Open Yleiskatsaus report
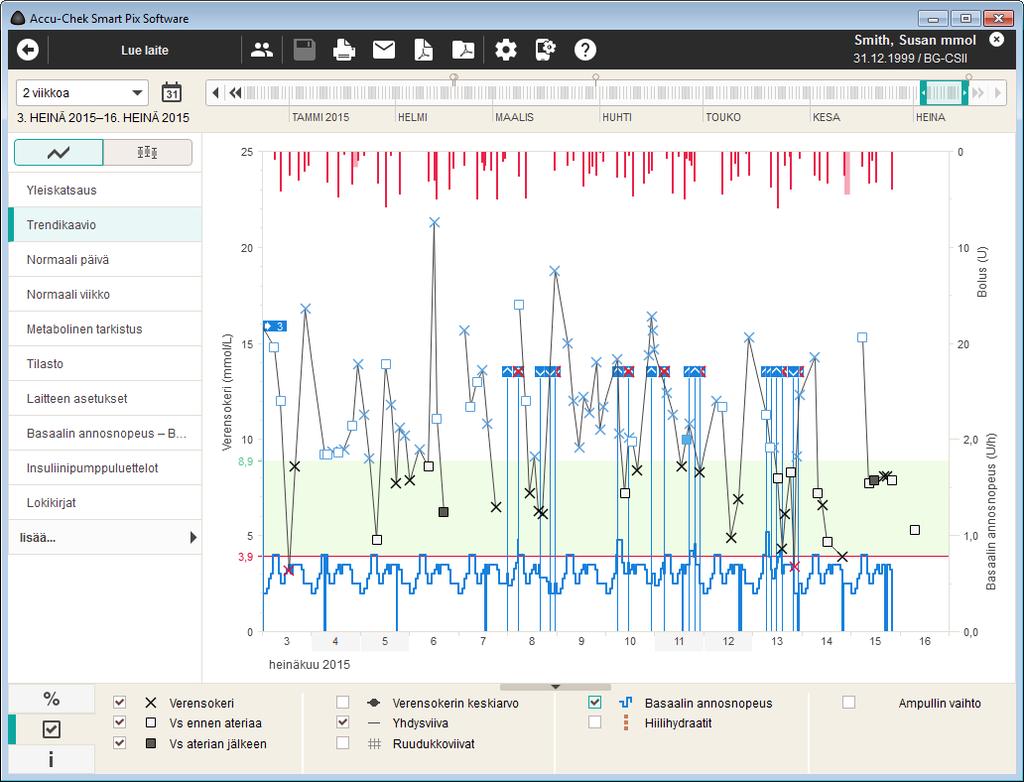 click(x=104, y=190)
